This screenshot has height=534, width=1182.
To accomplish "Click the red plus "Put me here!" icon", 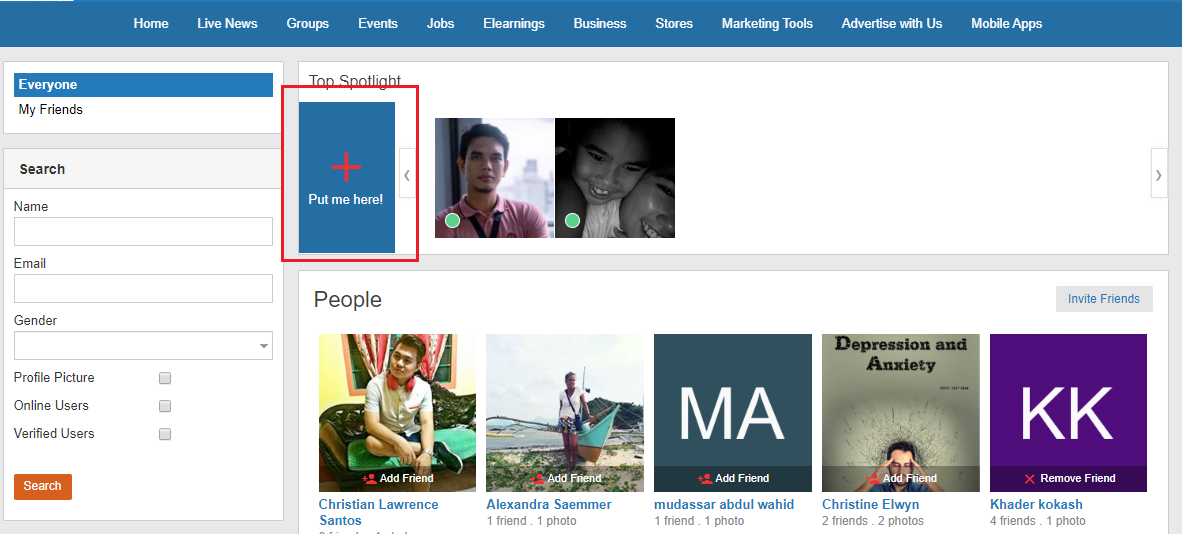I will (x=346, y=167).
